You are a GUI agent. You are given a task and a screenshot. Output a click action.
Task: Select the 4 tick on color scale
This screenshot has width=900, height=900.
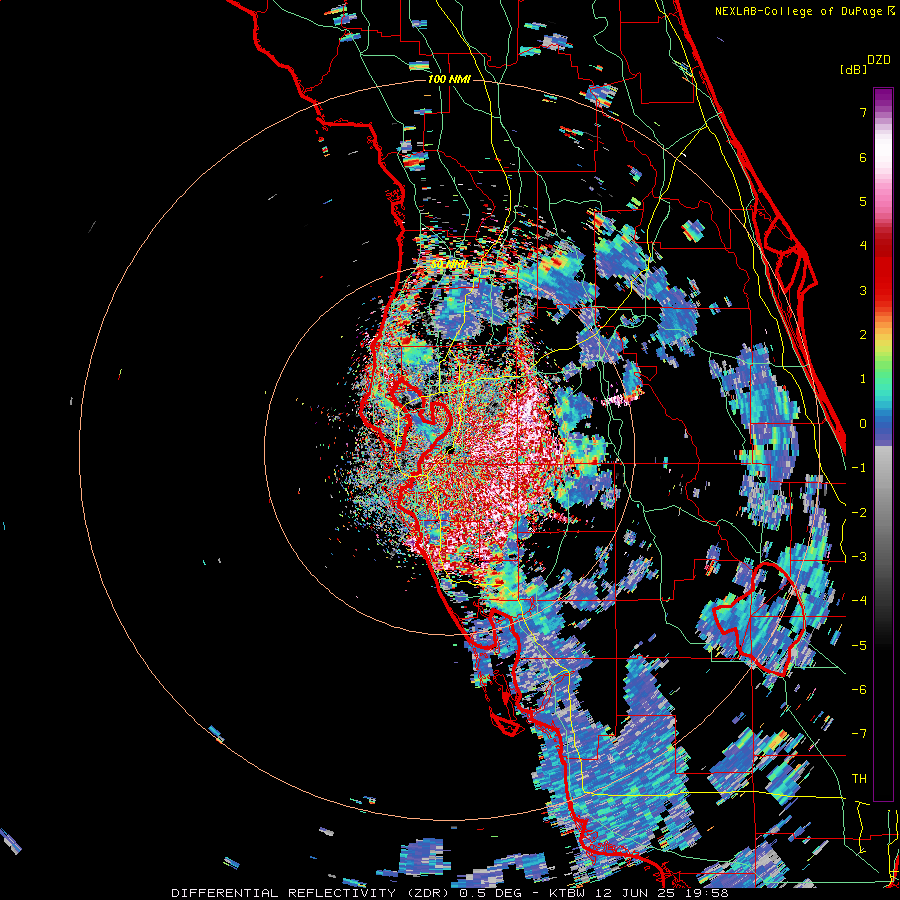pyautogui.click(x=863, y=246)
